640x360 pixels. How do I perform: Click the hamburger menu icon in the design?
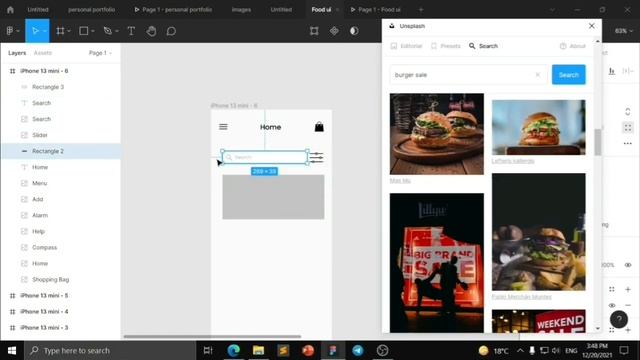pos(223,127)
